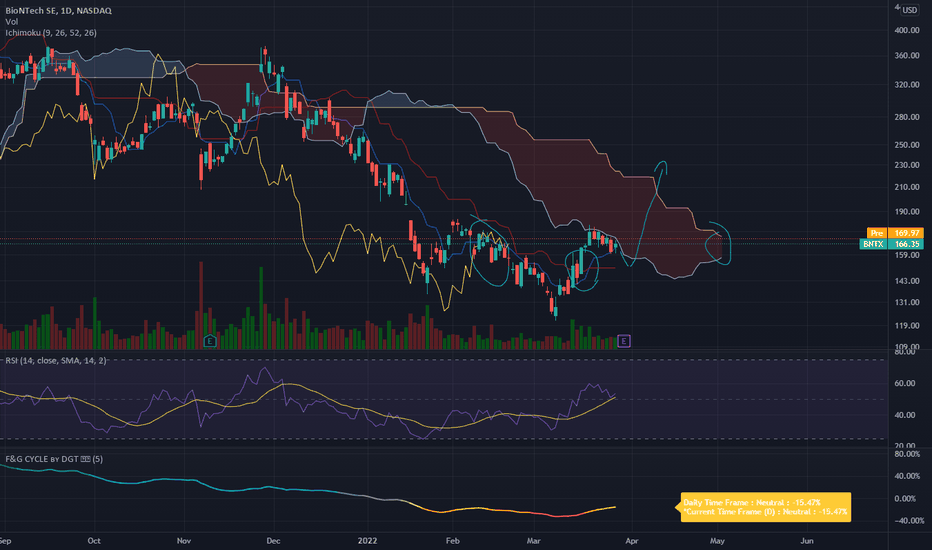This screenshot has height=550, width=932.
Task: Click the BNTX 166.35 price label
Action: point(891,244)
